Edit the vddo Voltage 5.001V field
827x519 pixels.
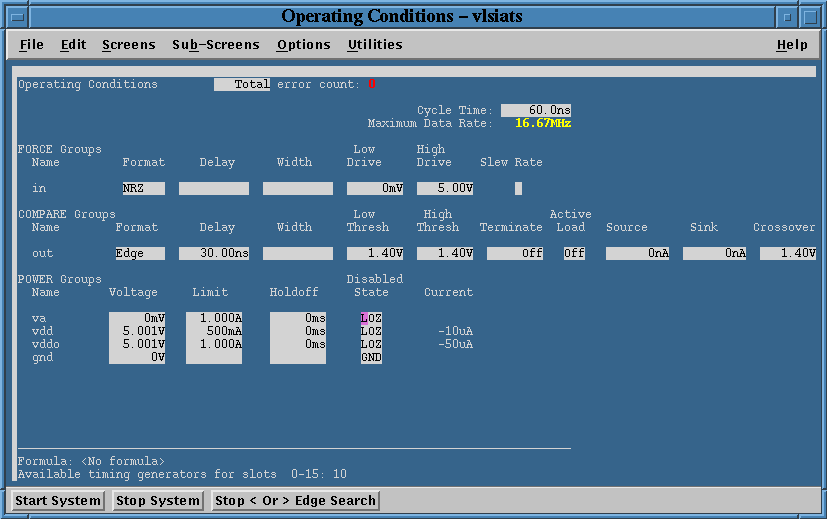(137, 344)
